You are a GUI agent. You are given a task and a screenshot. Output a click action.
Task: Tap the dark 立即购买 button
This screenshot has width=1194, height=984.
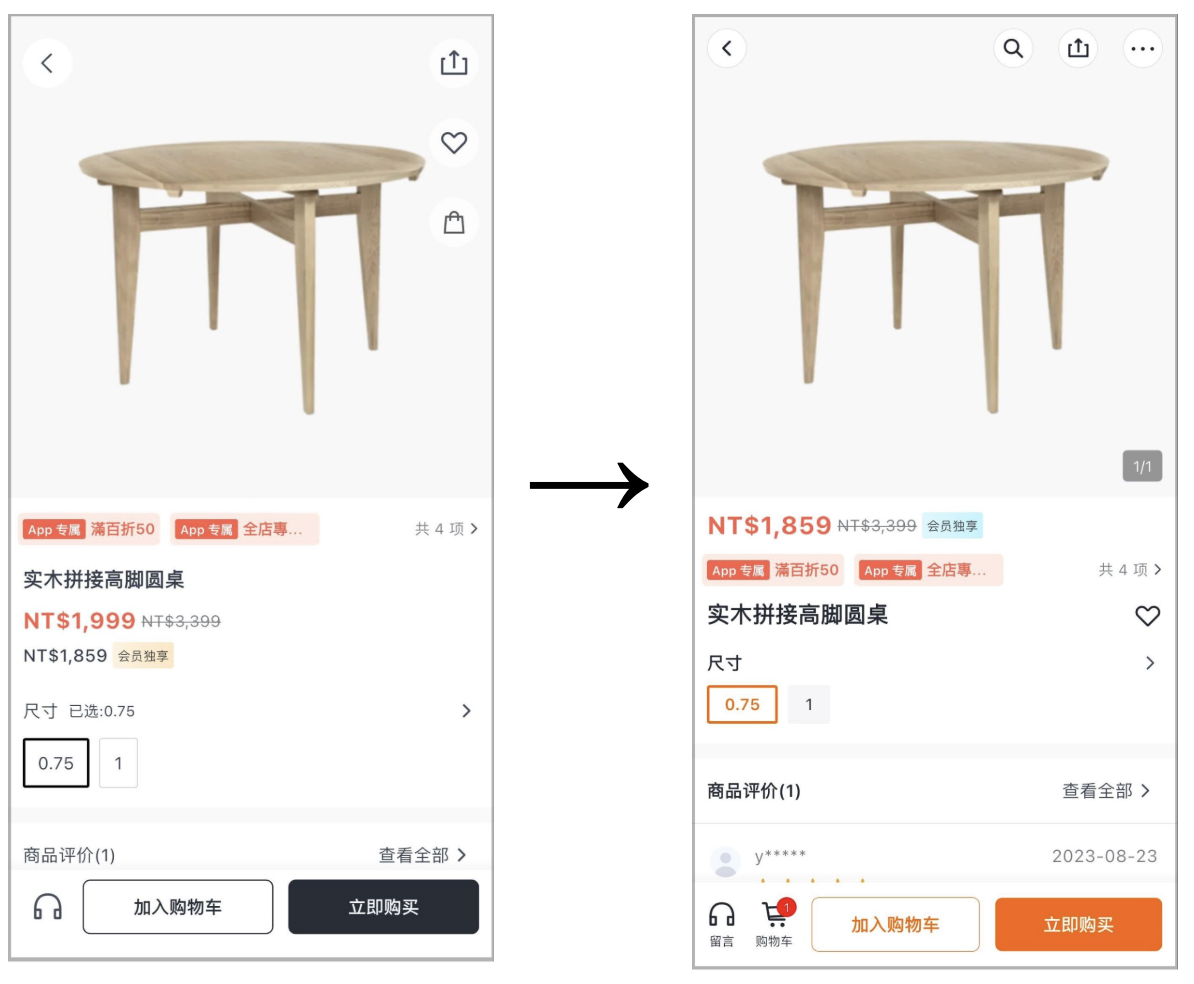pos(383,907)
